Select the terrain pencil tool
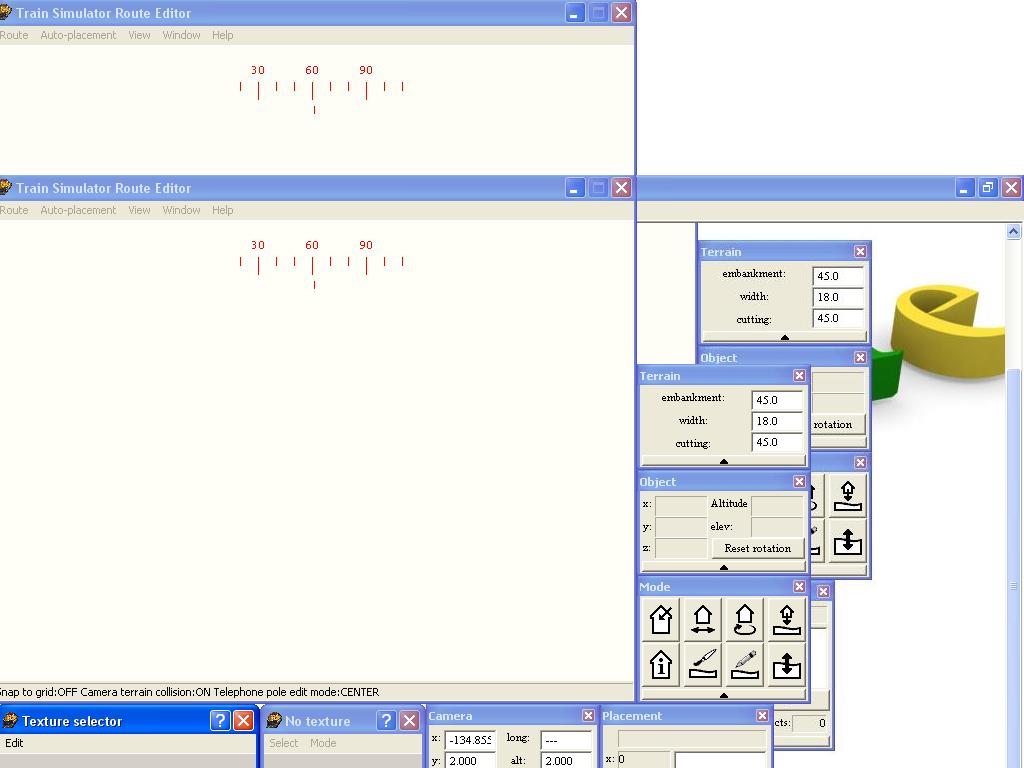Image resolution: width=1024 pixels, height=768 pixels. point(745,665)
